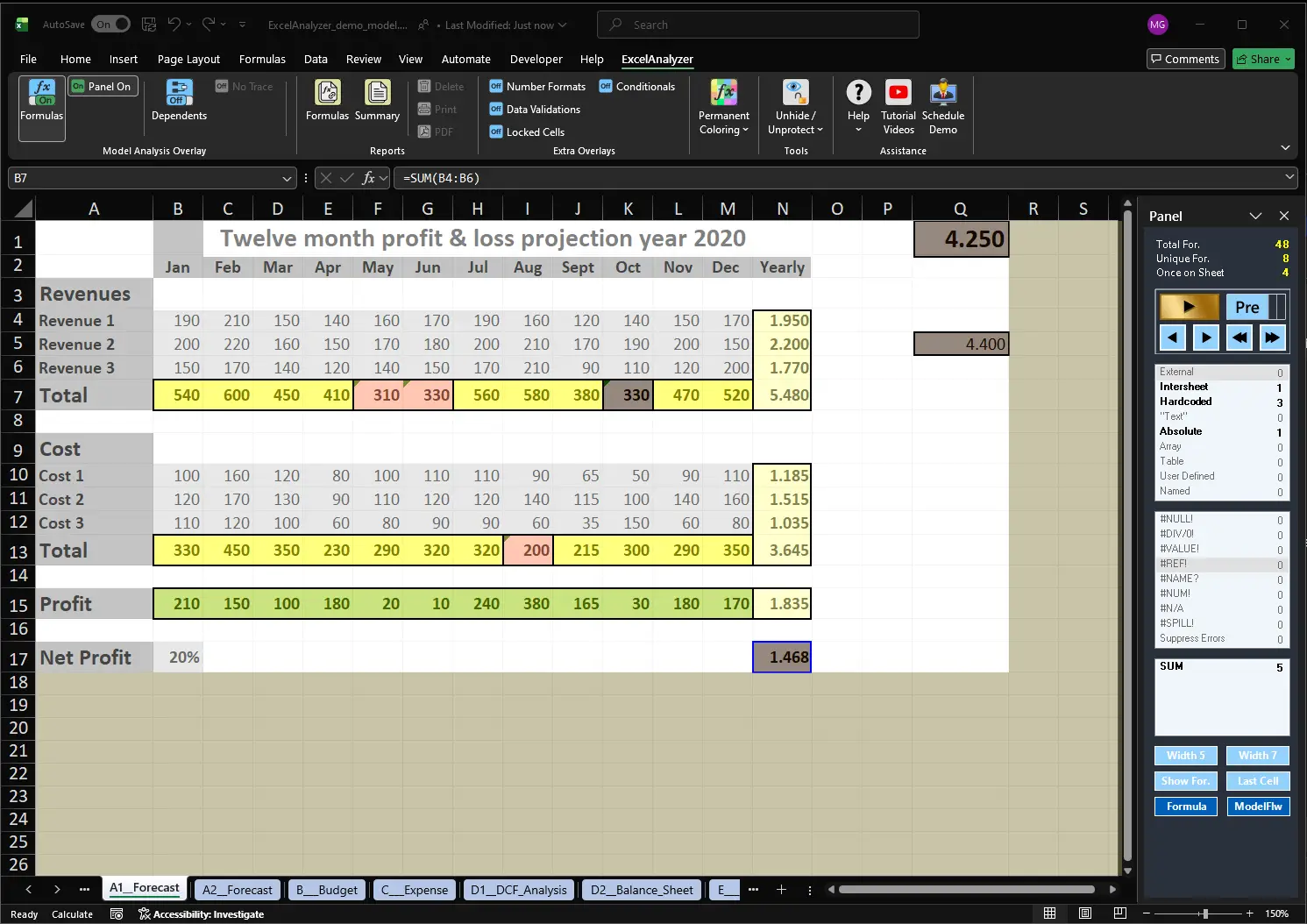The image size is (1307, 924).
Task: Toggle AutoSave switch
Action: point(111,25)
